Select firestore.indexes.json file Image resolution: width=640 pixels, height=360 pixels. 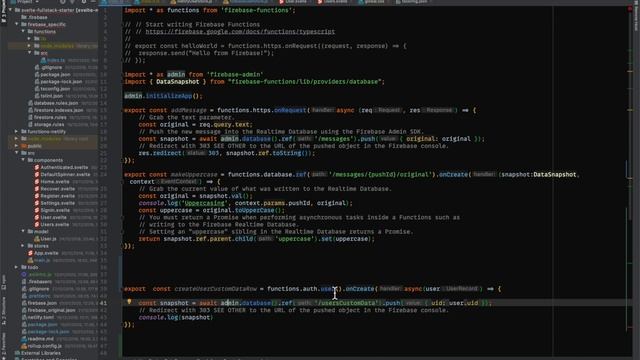(58, 110)
